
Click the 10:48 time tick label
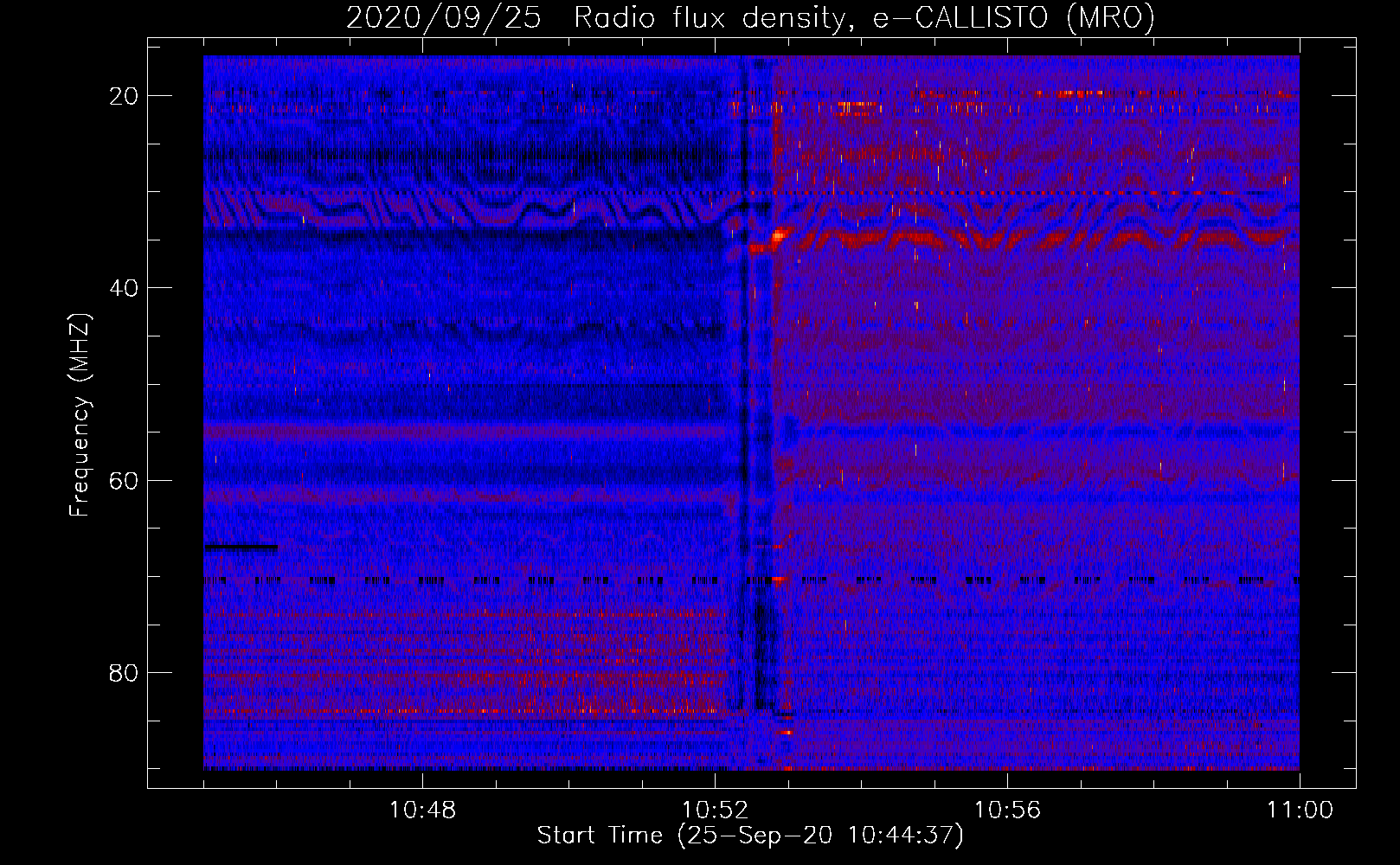tap(423, 811)
